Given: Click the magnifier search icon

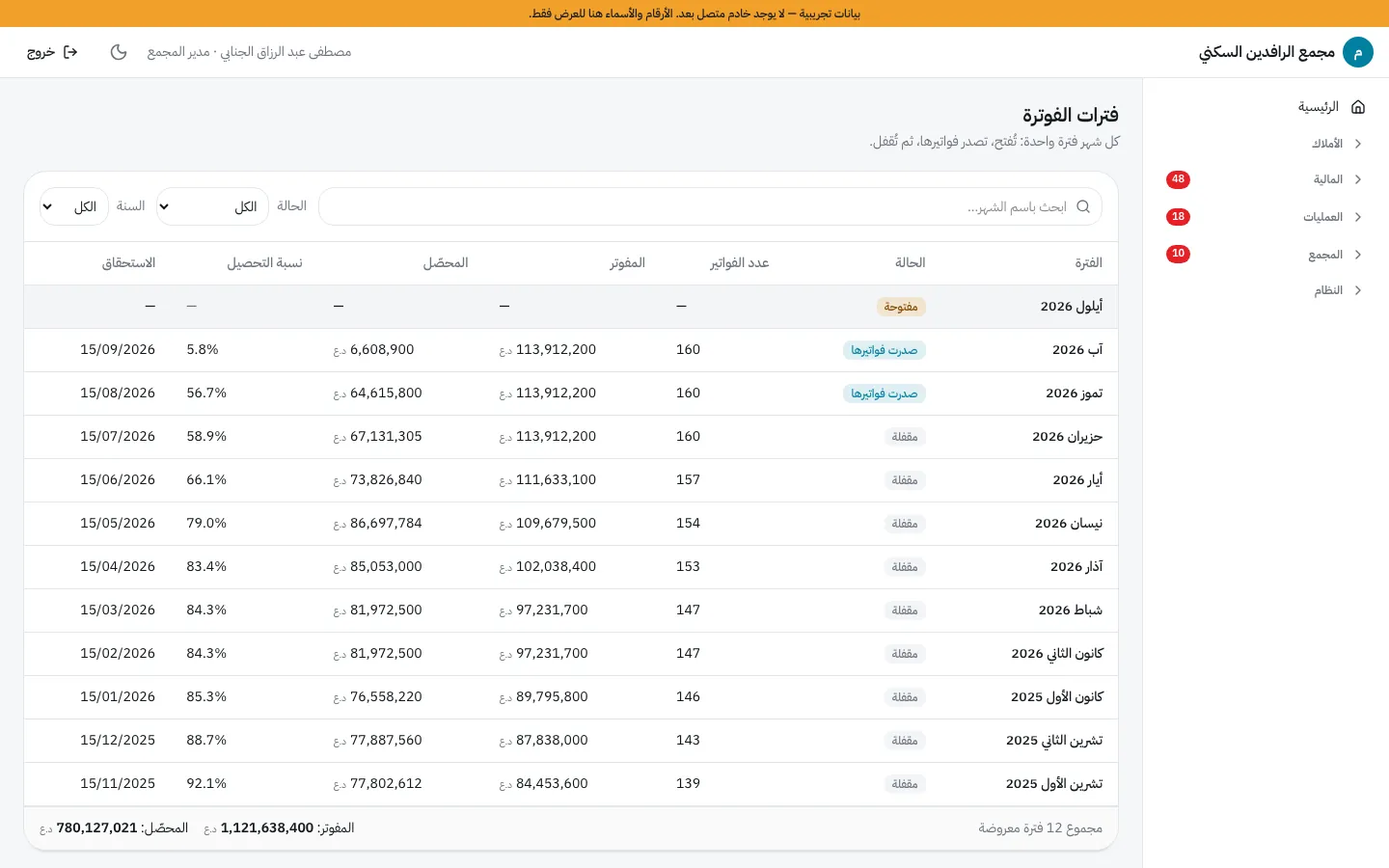Looking at the screenshot, I should [1083, 206].
